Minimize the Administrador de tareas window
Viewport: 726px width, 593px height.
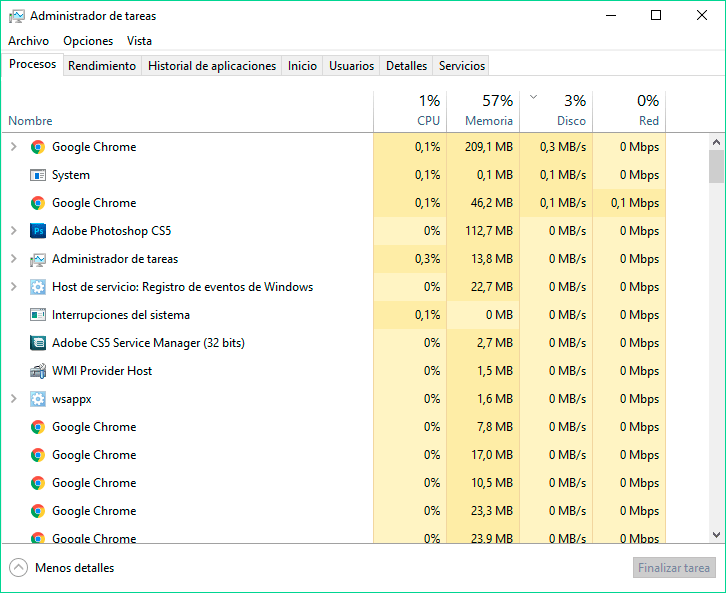(x=611, y=15)
